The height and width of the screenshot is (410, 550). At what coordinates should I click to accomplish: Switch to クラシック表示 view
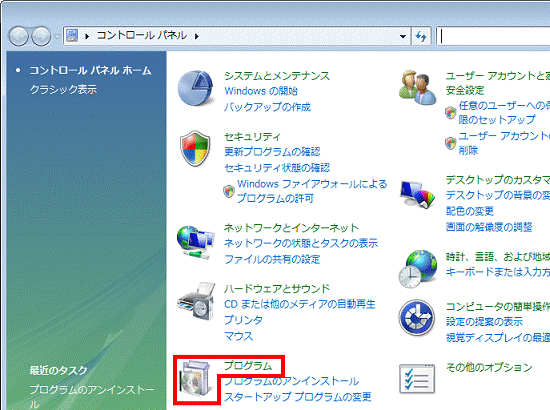pos(63,89)
